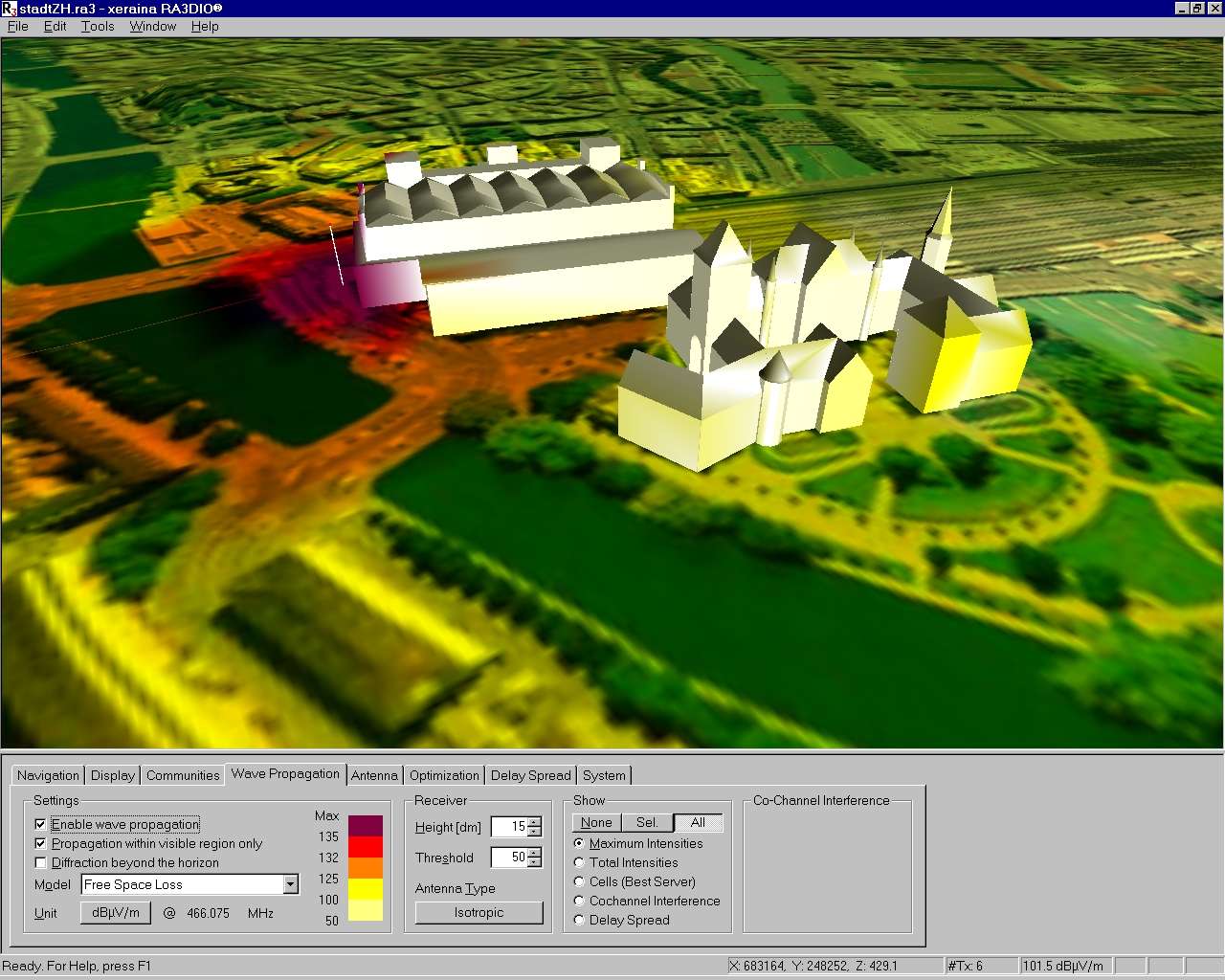The image size is (1225, 980).
Task: Switch to the Antenna tab
Action: point(374,775)
